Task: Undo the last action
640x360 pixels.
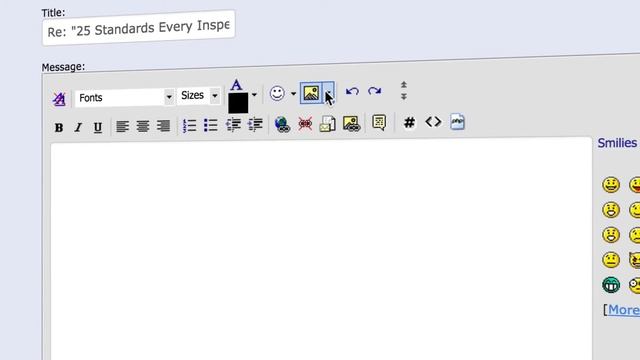Action: tap(352, 91)
